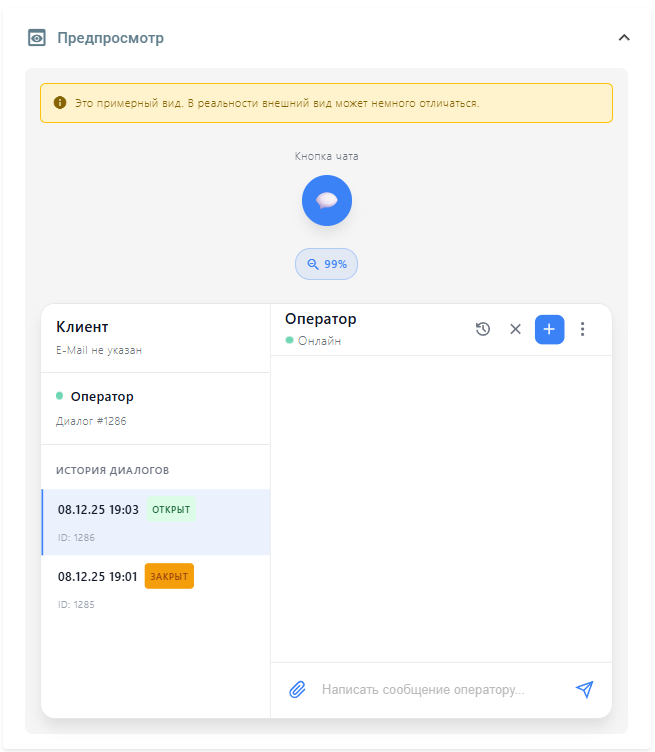Close the dialog with X icon
The image size is (655, 752).
click(516, 329)
